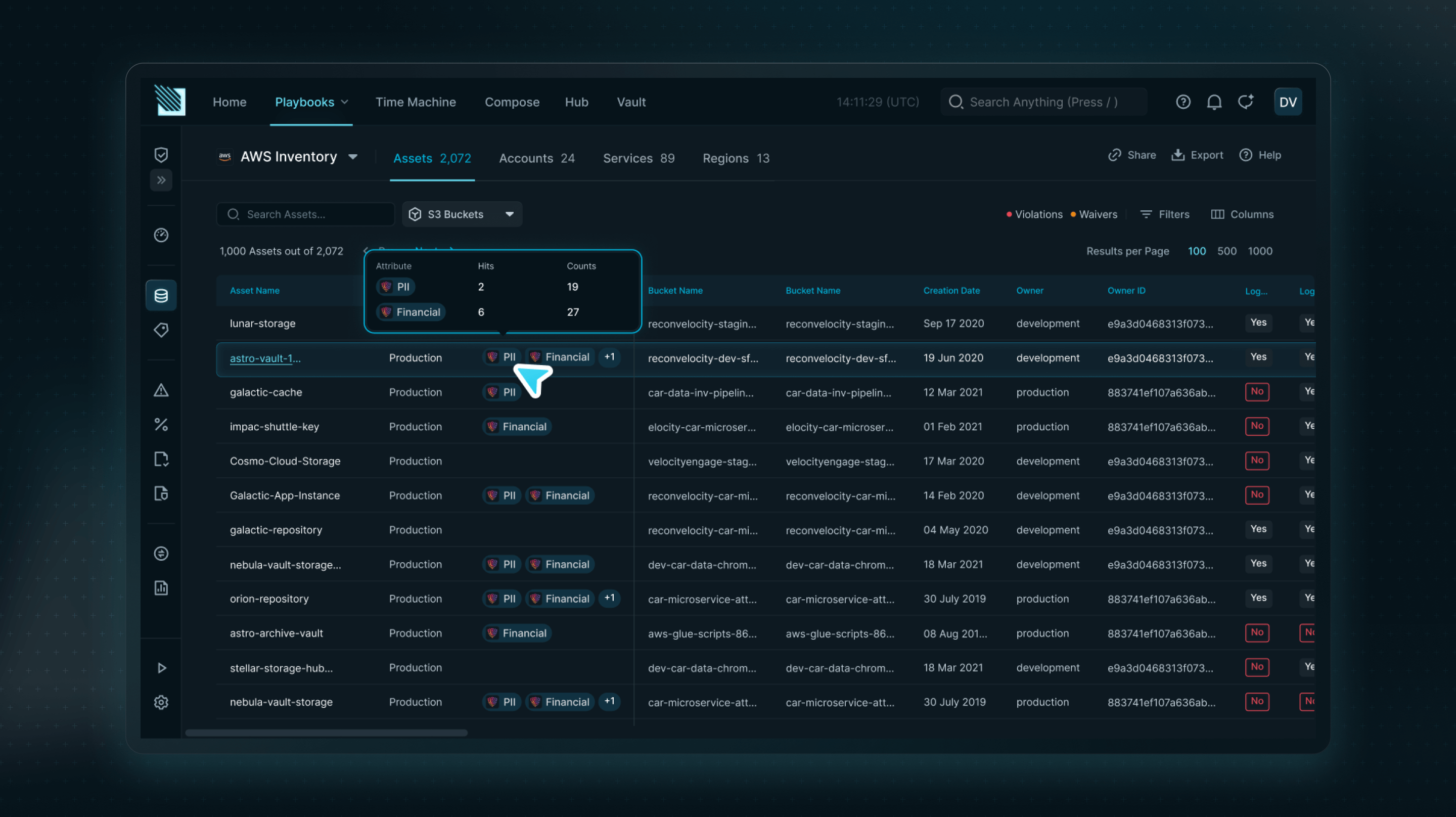Open the document lock sidebar icon
Viewport: 1456px width, 817px height.
161,493
